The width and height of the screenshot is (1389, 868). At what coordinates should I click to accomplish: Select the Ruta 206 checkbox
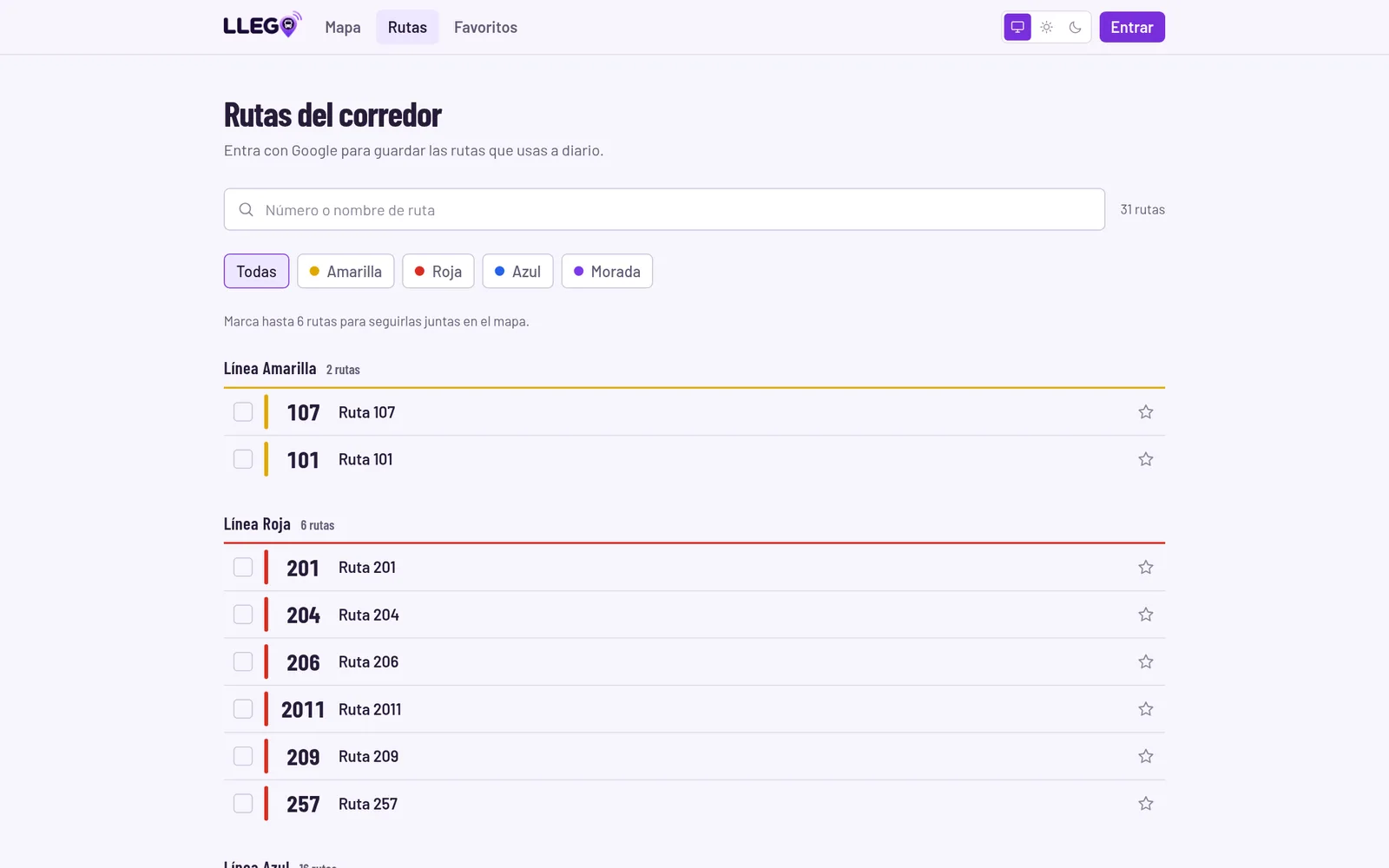click(x=243, y=662)
